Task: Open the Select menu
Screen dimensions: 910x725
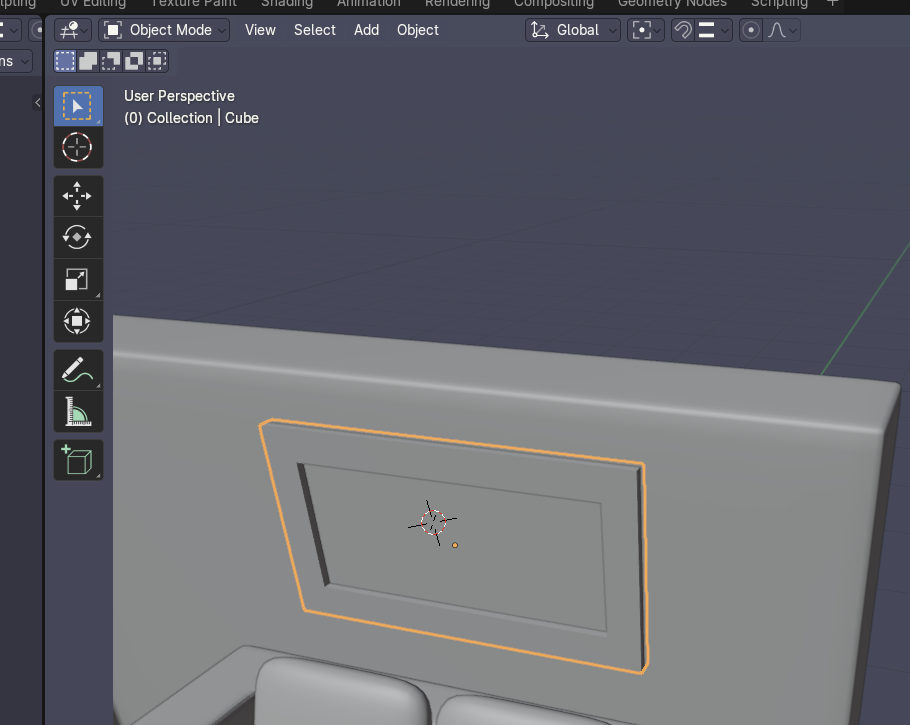Action: point(314,30)
